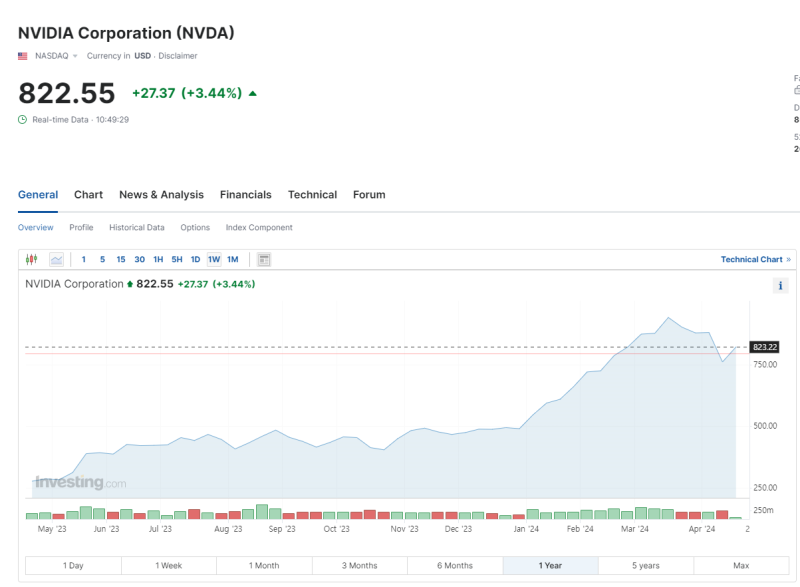
Task: Open Historical Data sub-tab
Action: coord(137,227)
